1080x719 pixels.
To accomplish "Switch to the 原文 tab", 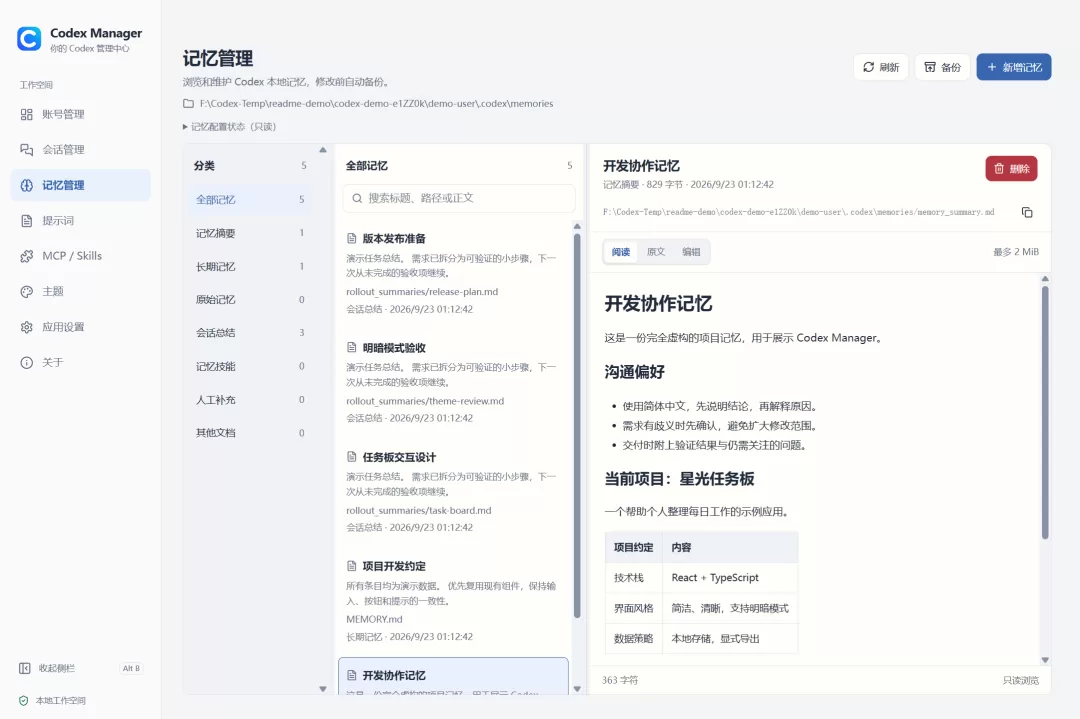I will click(656, 252).
